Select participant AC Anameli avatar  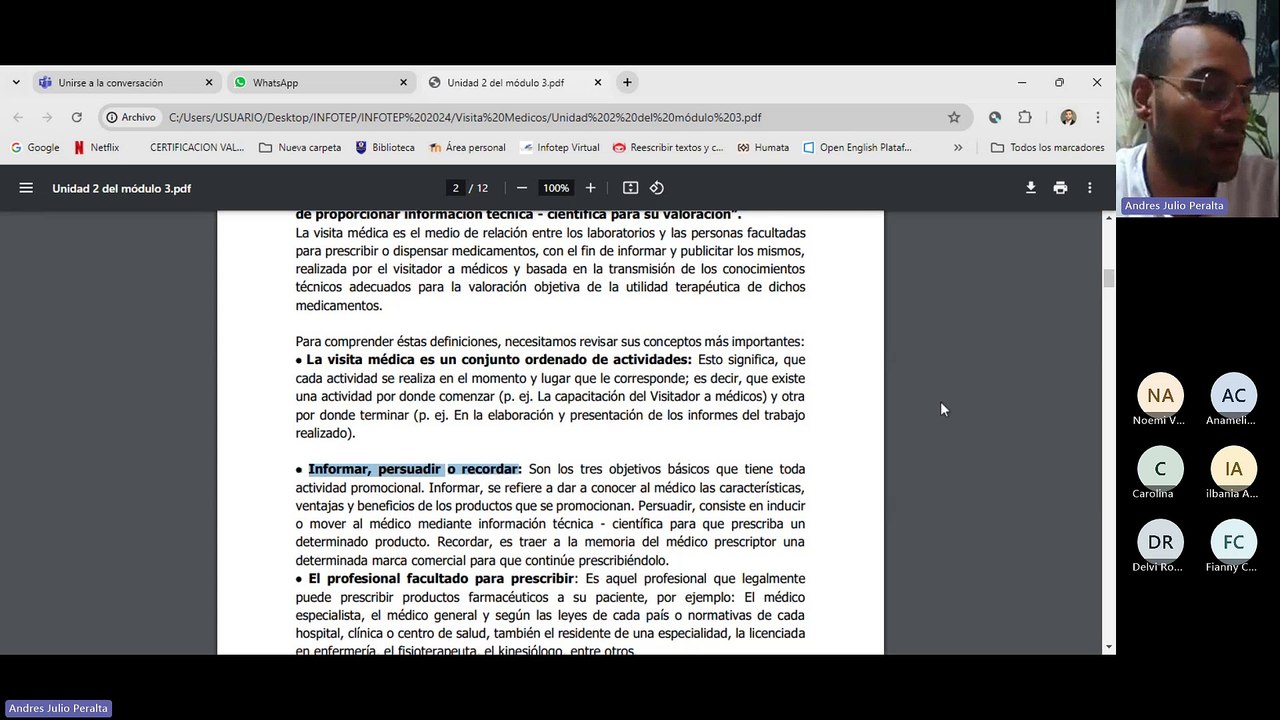click(x=1234, y=395)
